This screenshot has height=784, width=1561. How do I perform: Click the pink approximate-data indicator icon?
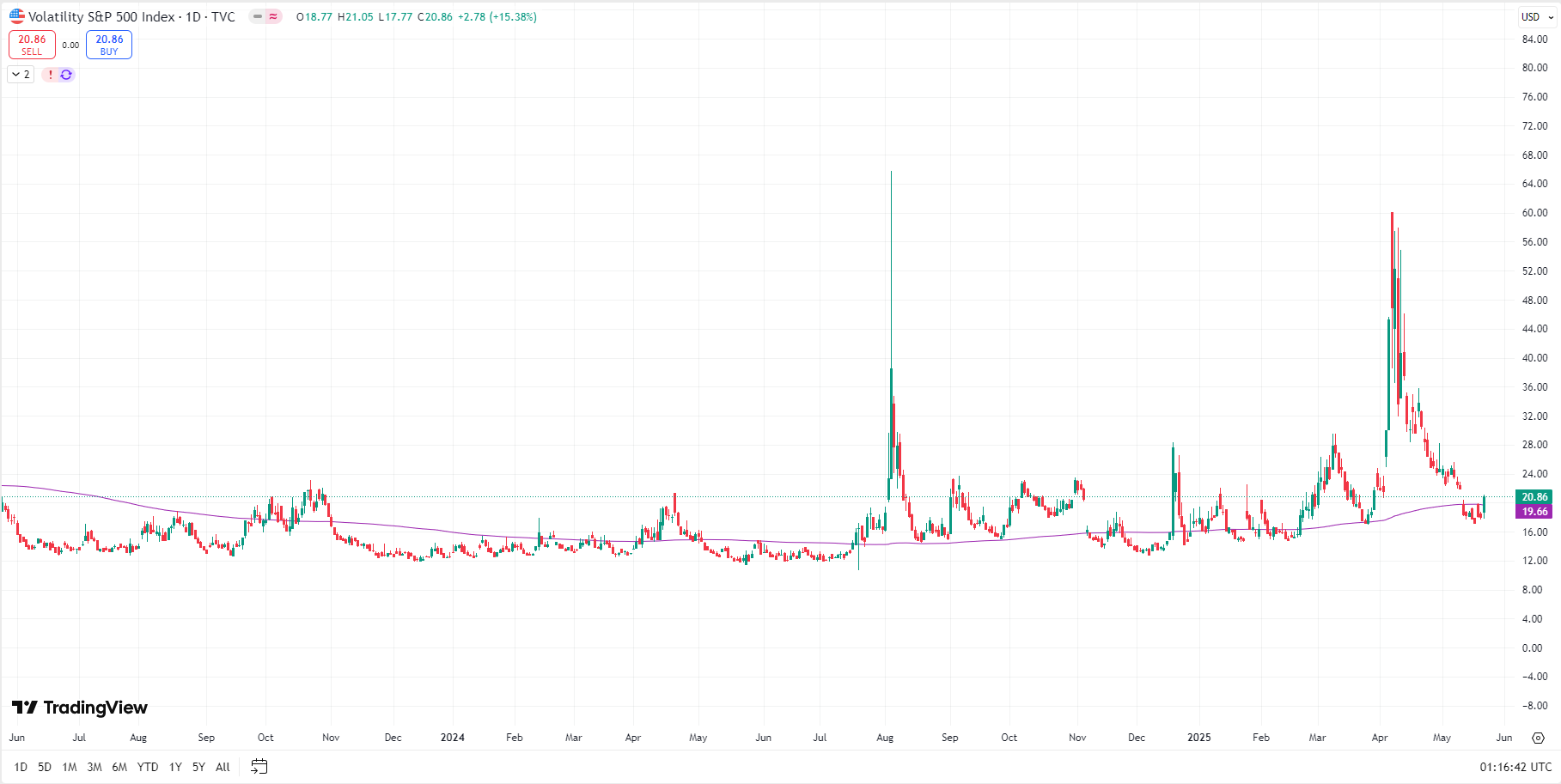[x=273, y=16]
